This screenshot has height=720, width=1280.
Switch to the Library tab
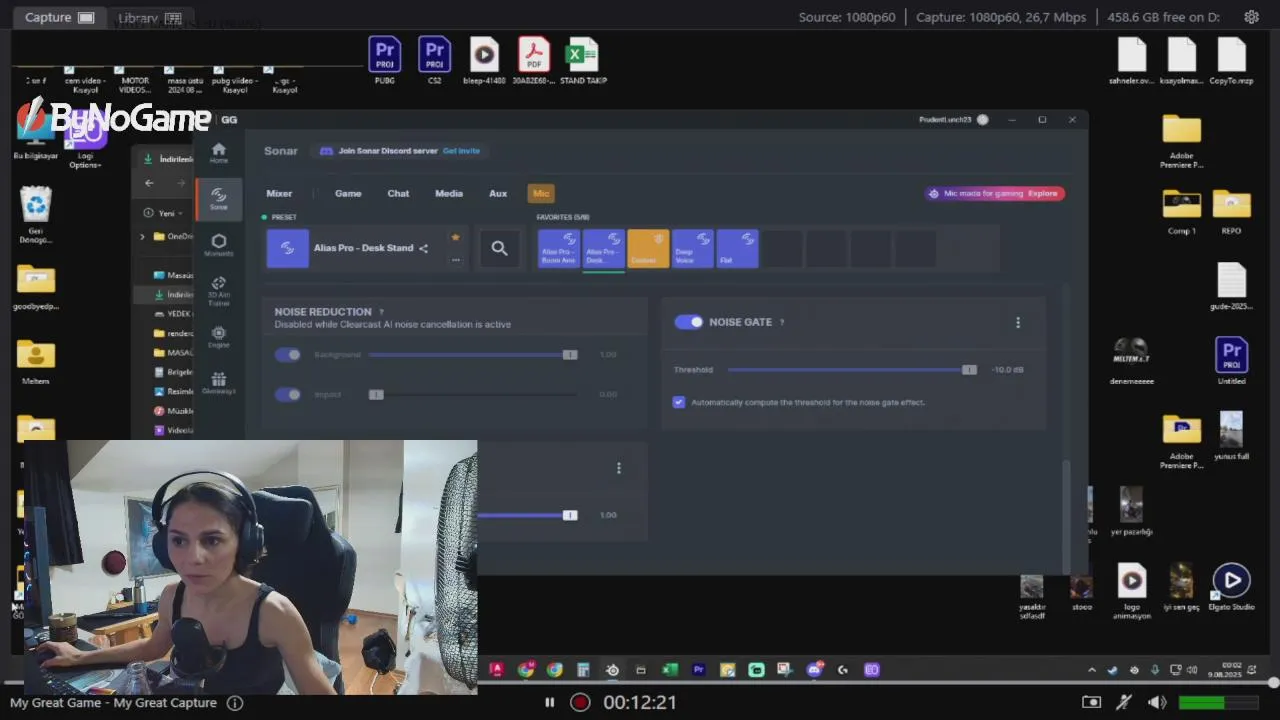[x=148, y=17]
